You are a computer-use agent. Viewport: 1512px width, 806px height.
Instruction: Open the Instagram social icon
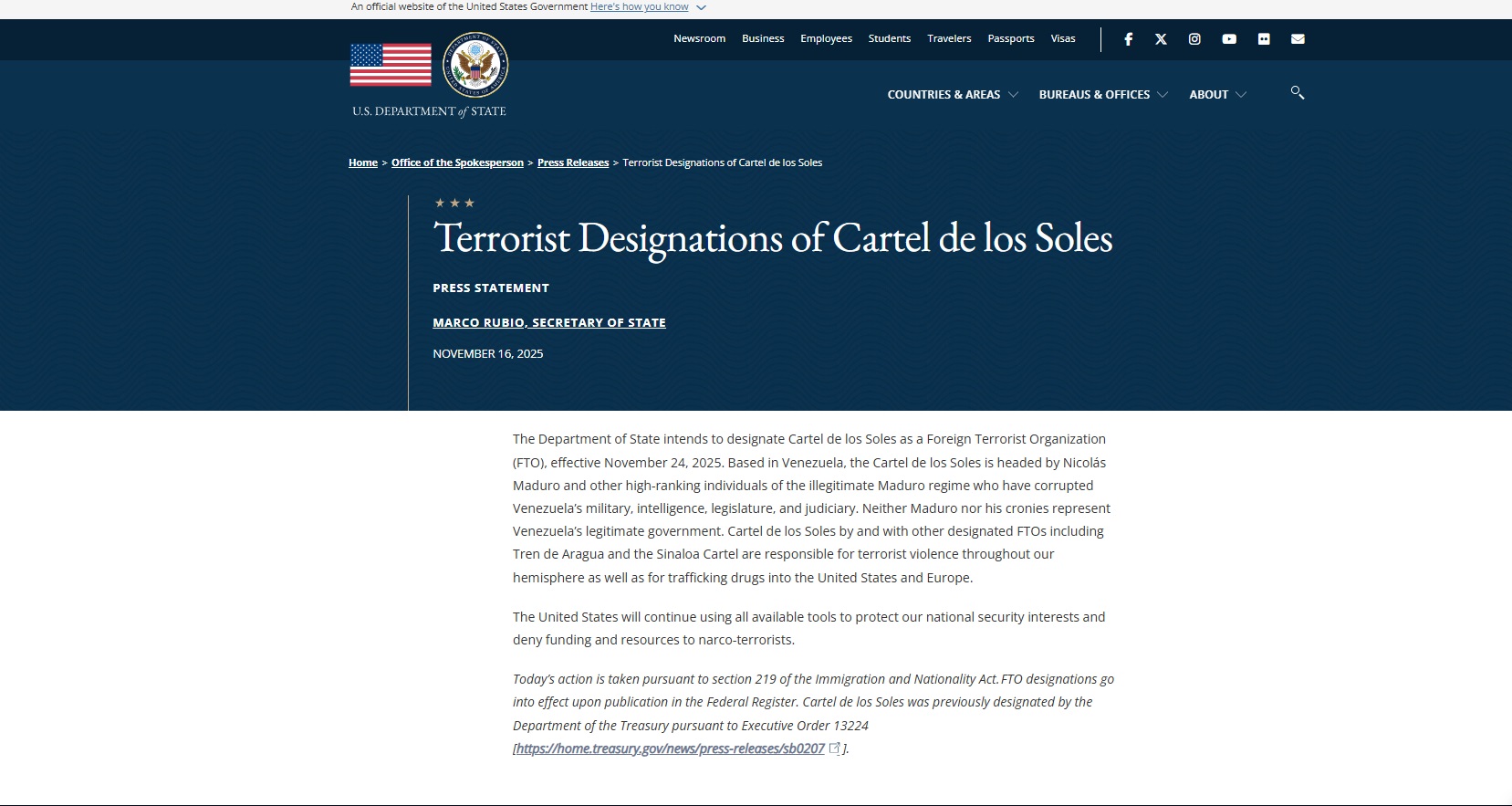[x=1194, y=39]
